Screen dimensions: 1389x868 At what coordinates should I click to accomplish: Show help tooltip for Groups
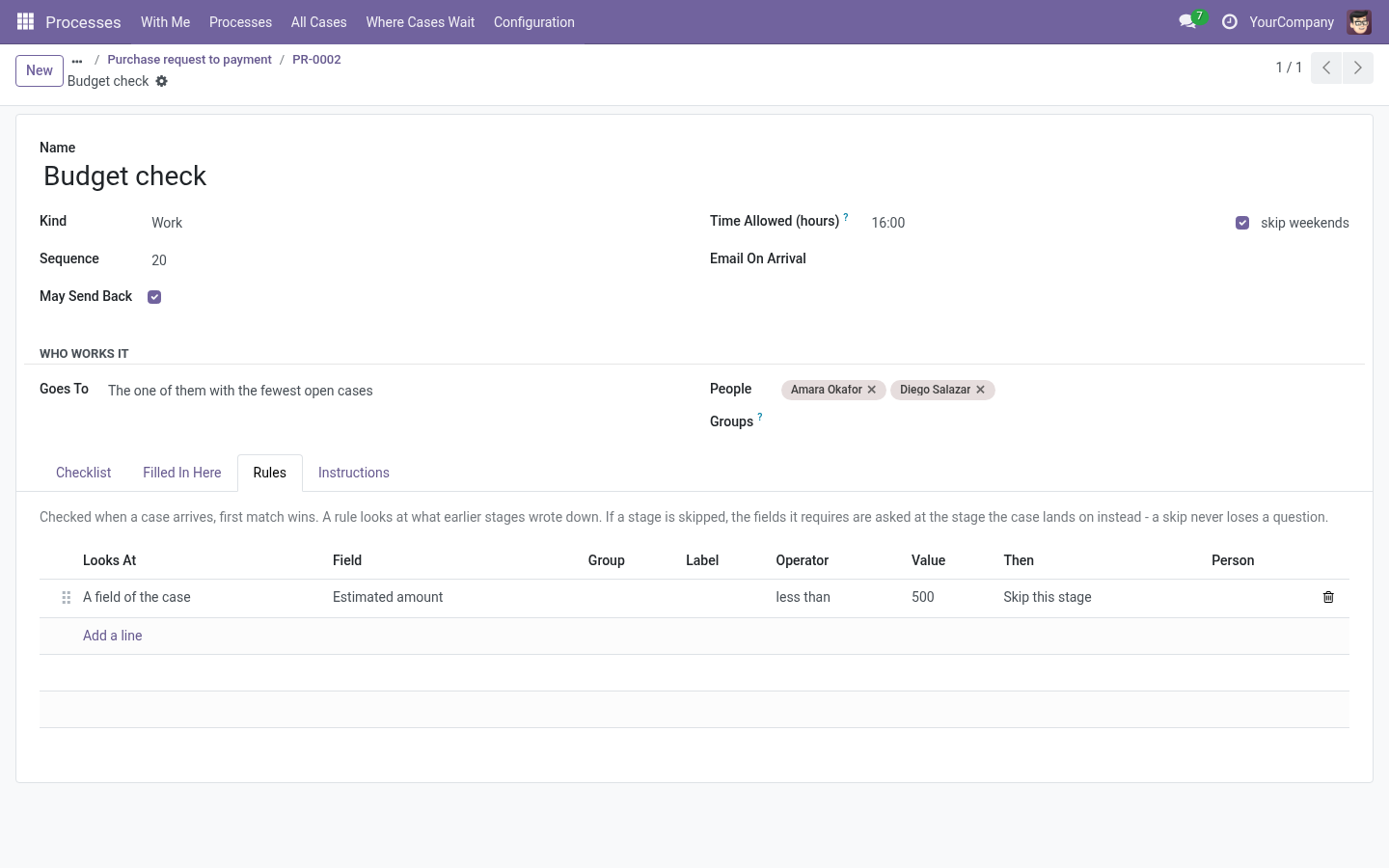(x=760, y=418)
